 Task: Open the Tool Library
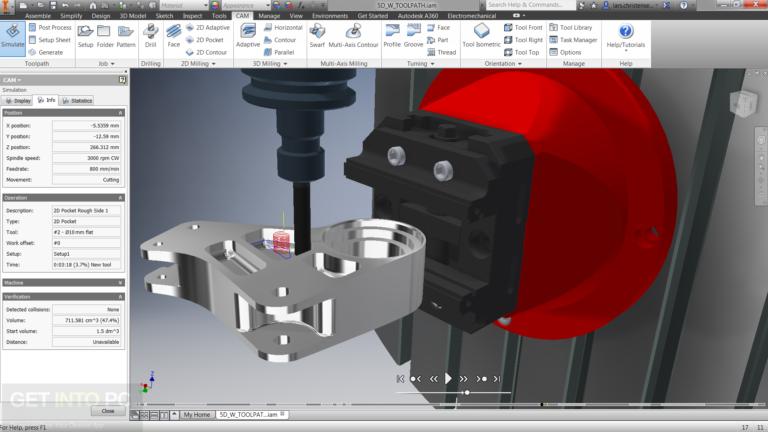tap(571, 27)
